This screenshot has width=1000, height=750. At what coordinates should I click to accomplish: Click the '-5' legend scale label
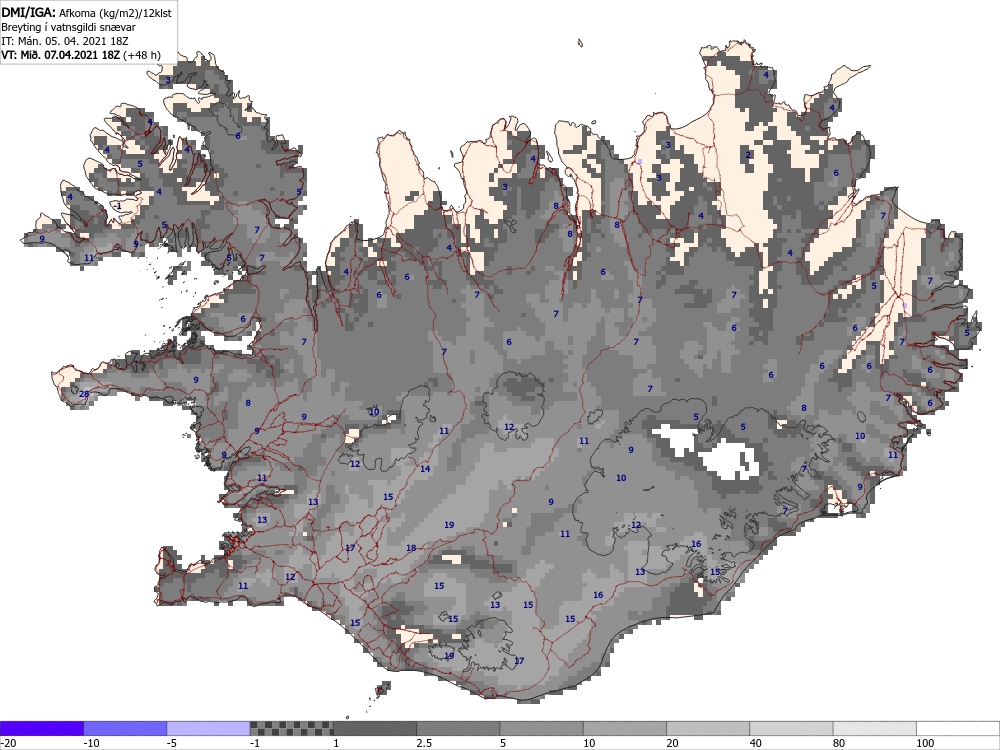[172, 743]
